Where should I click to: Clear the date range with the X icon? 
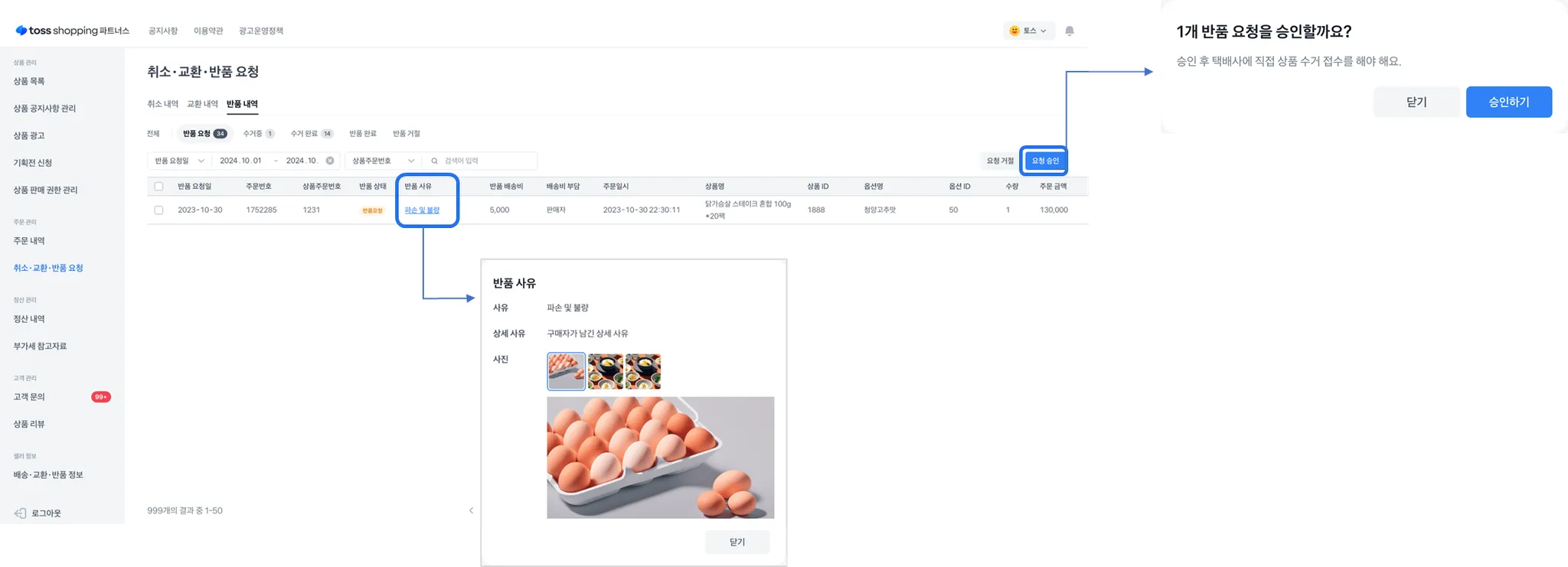pos(330,161)
